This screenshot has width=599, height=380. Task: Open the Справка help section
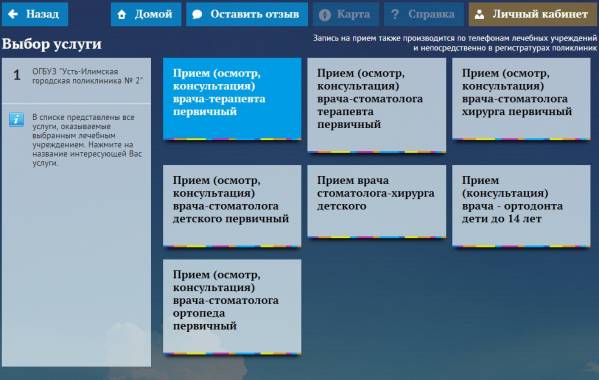coord(424,14)
